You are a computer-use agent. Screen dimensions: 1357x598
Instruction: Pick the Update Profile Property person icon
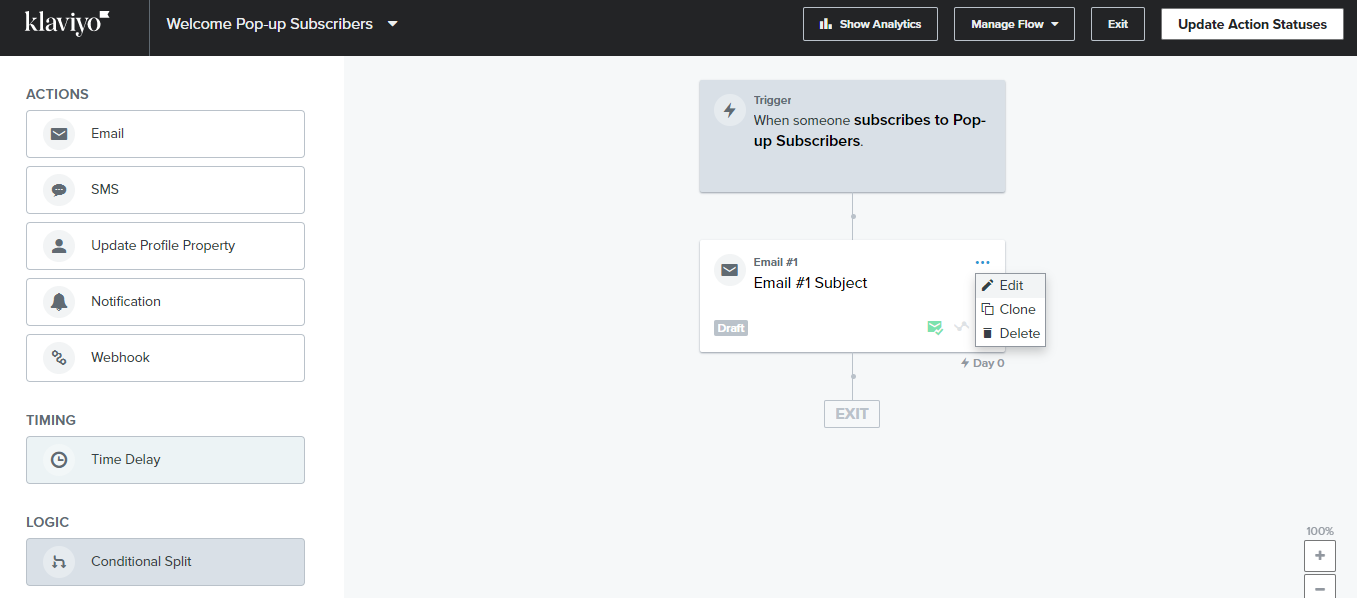59,246
